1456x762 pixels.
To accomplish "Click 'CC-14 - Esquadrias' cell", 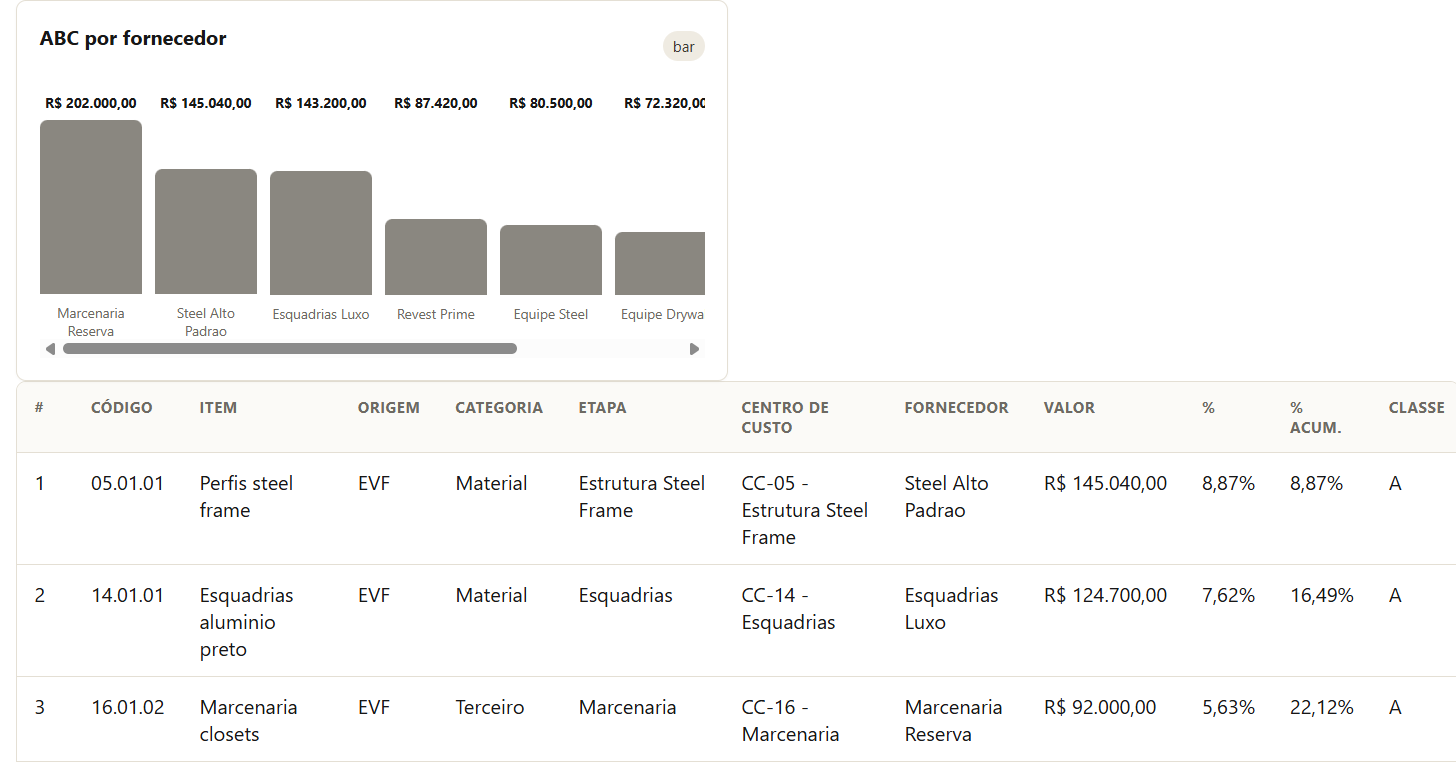I will click(789, 609).
